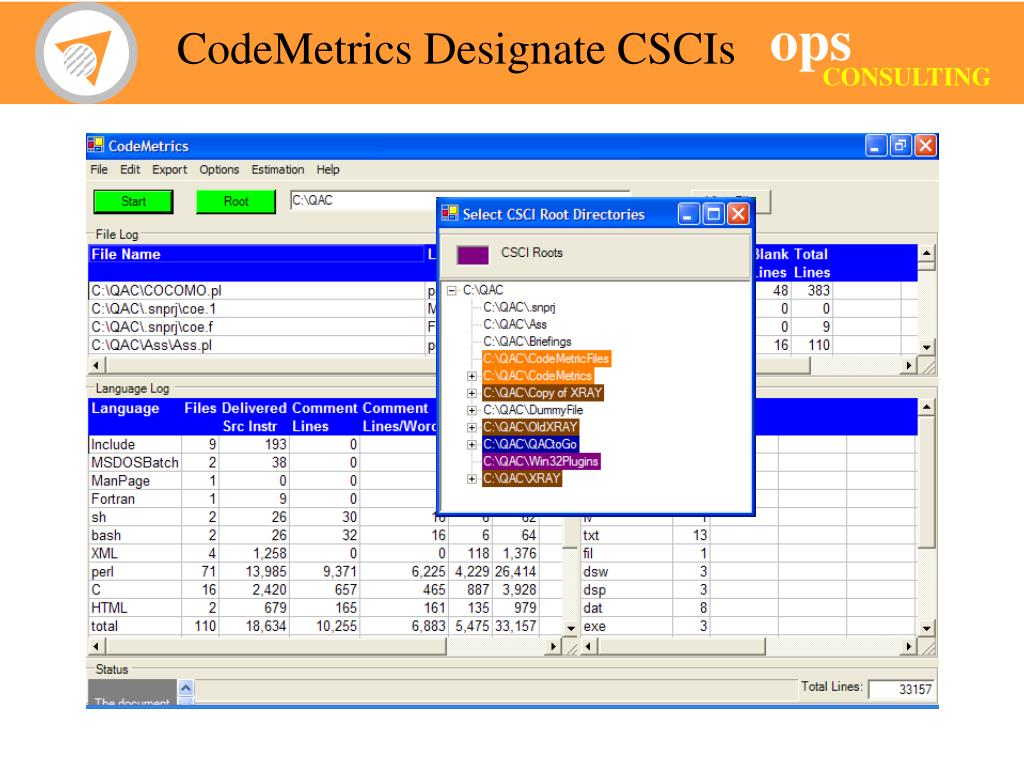Expand the C:\QAC\QACtoGo tree node
Screen dimensions: 1024x768
(x=472, y=444)
